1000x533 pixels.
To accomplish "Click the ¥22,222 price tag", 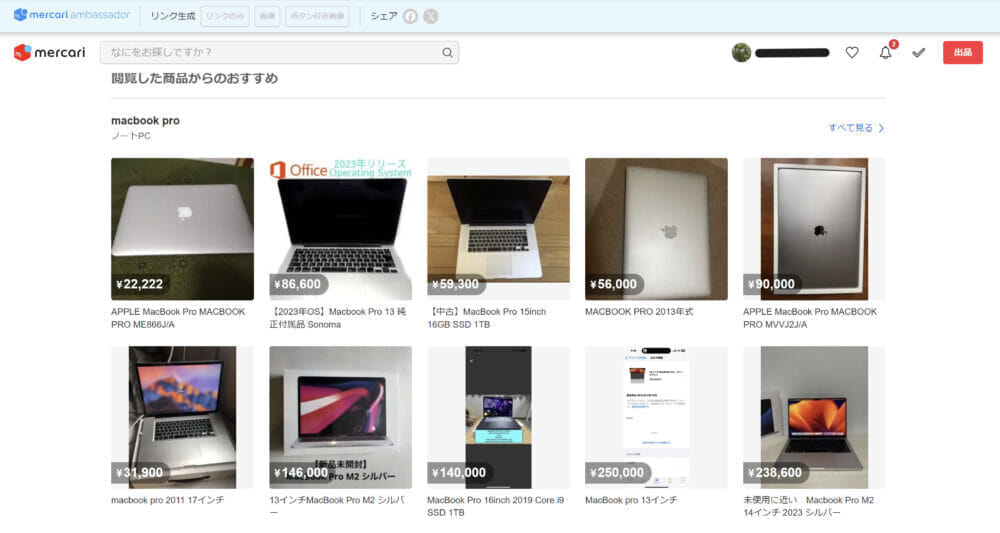I will [140, 284].
